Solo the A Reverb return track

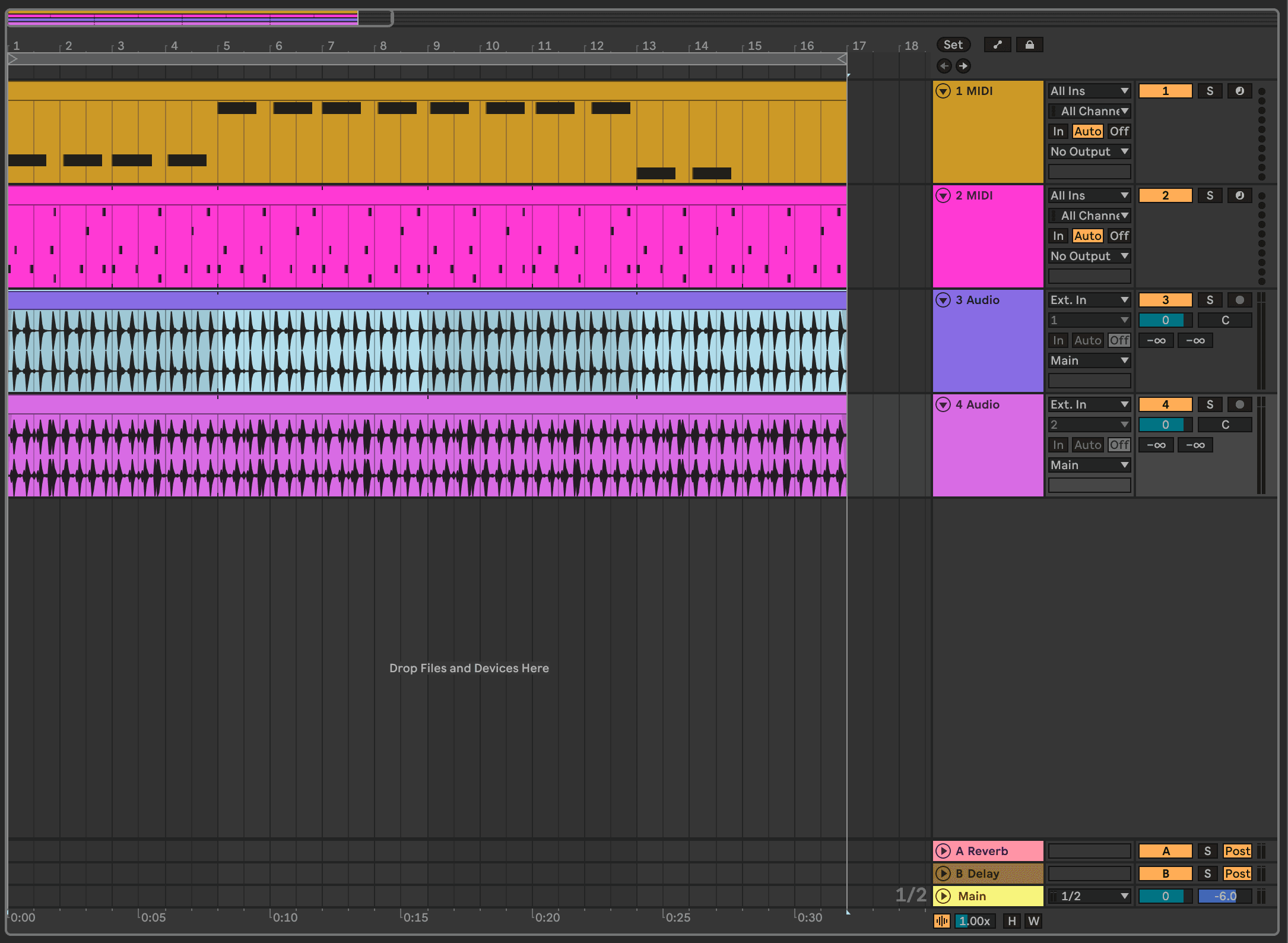(1207, 851)
